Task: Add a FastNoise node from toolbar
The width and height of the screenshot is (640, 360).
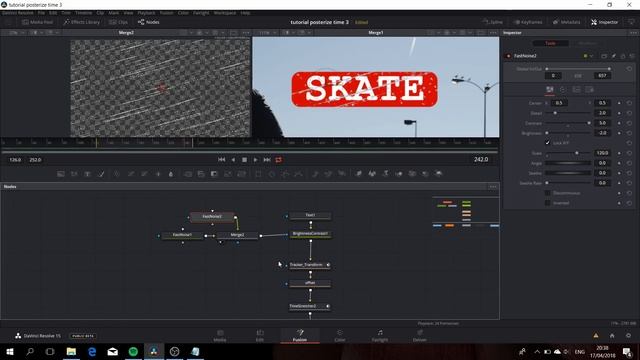Action: point(74,174)
